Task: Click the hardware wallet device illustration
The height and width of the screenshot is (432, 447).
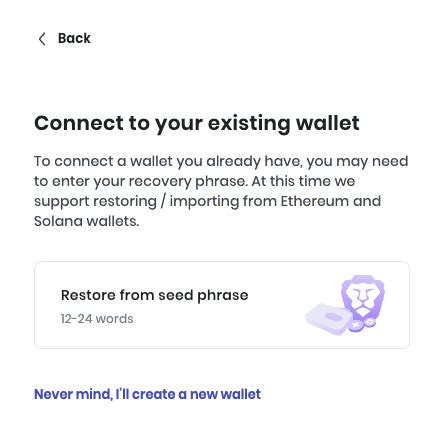Action: point(328,319)
